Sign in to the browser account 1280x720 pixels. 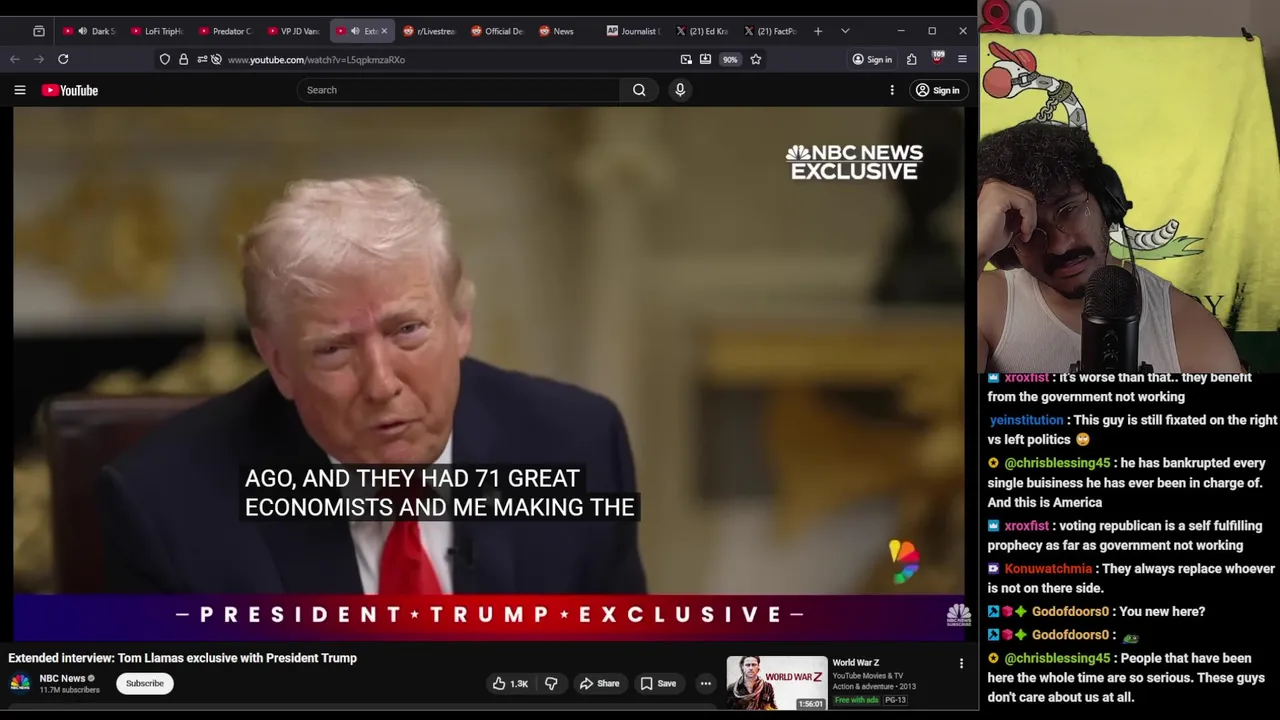pos(872,59)
